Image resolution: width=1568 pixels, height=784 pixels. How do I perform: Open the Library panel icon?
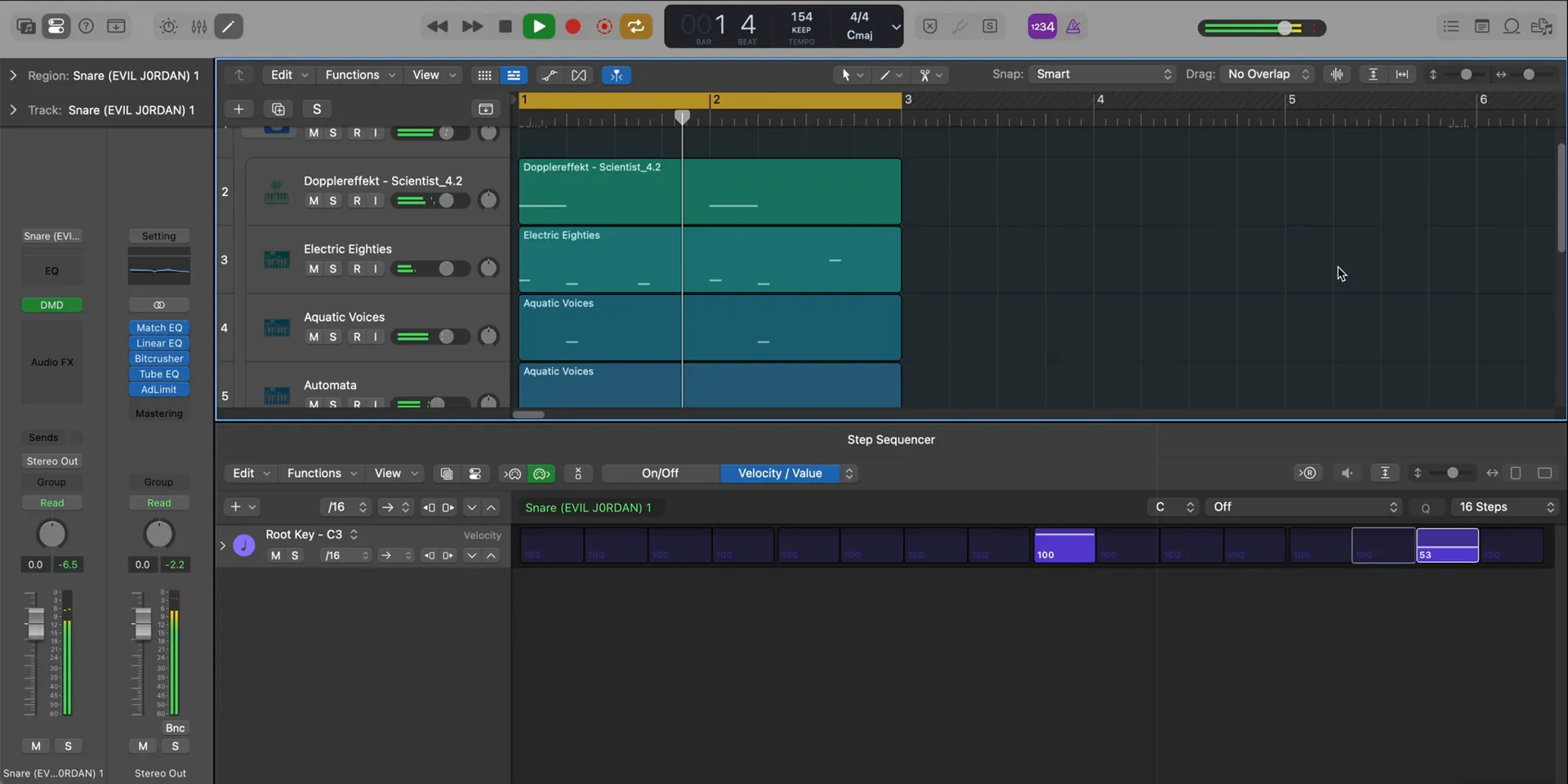pos(26,26)
